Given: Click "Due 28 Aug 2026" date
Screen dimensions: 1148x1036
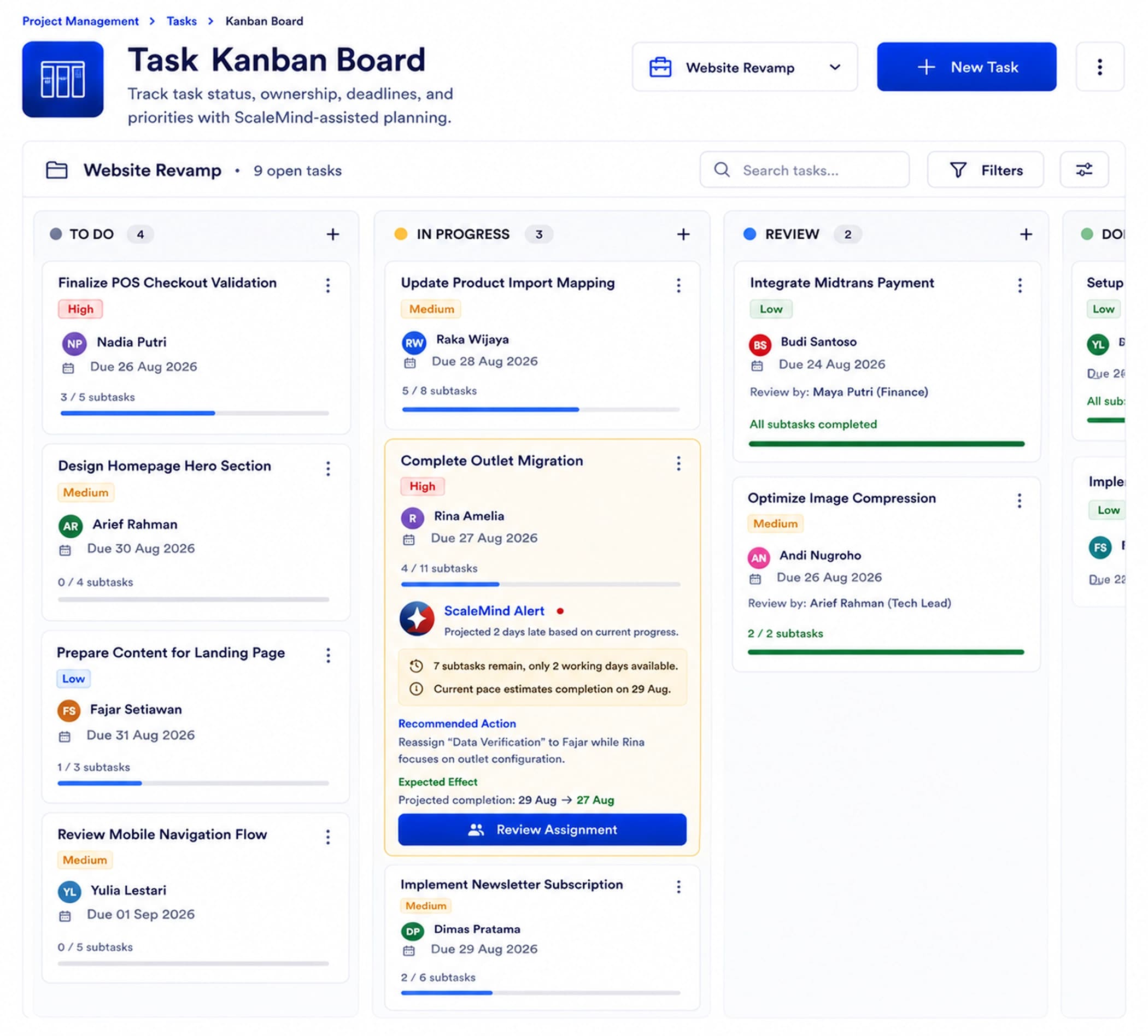Looking at the screenshot, I should 484,362.
